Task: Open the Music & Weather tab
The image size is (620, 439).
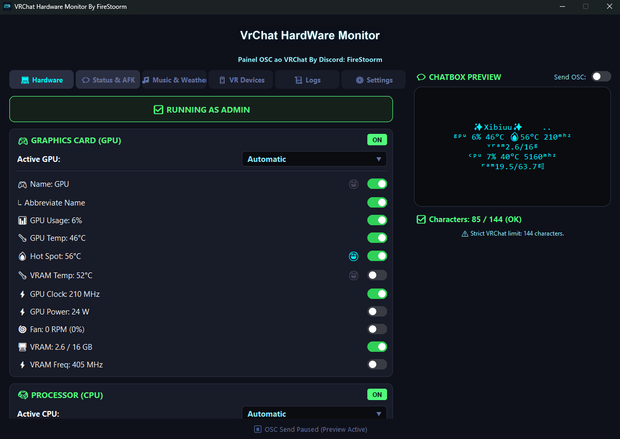Action: 174,80
